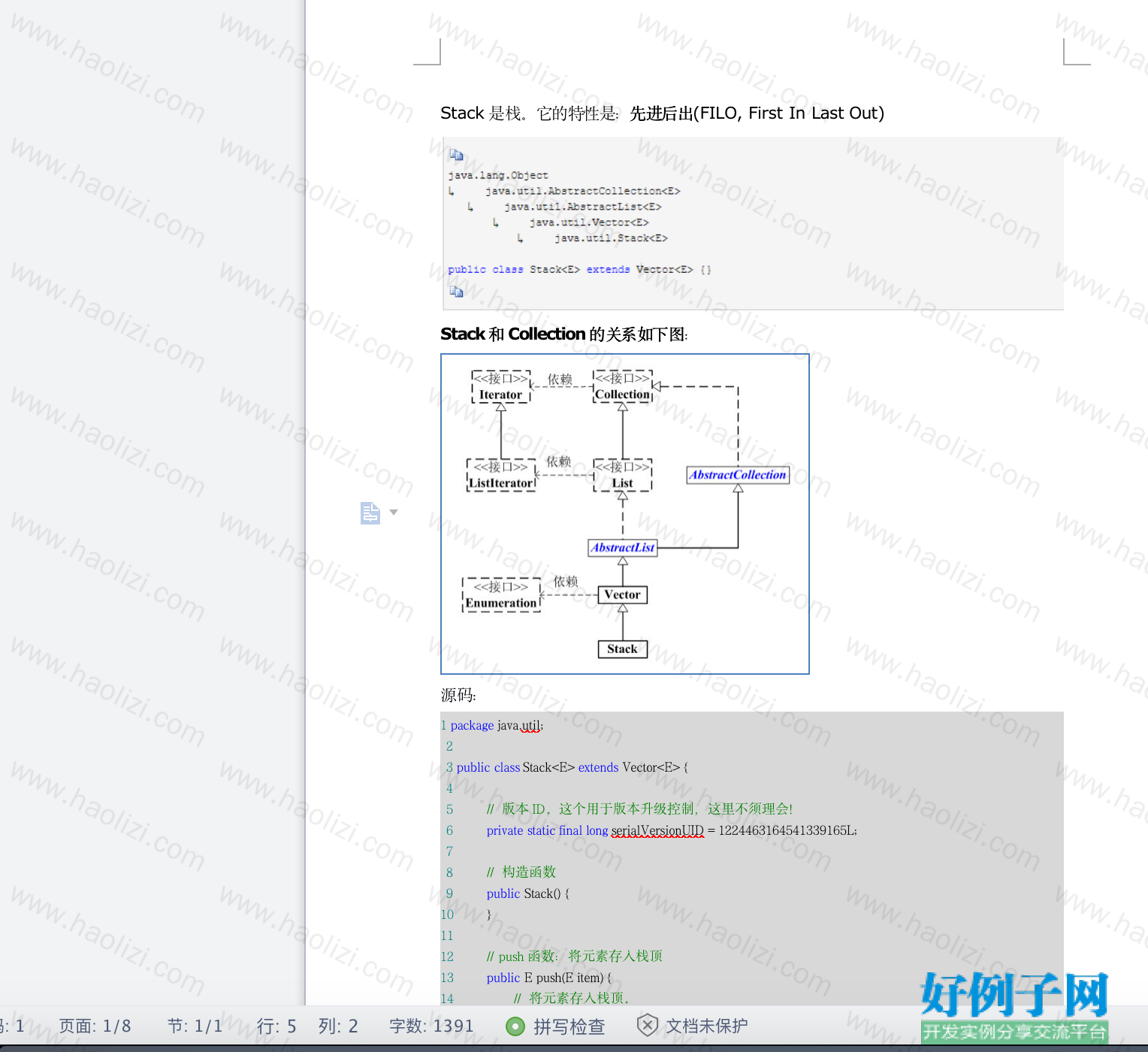
Task: Click the '// 构造函数' comment line
Action: (521, 872)
